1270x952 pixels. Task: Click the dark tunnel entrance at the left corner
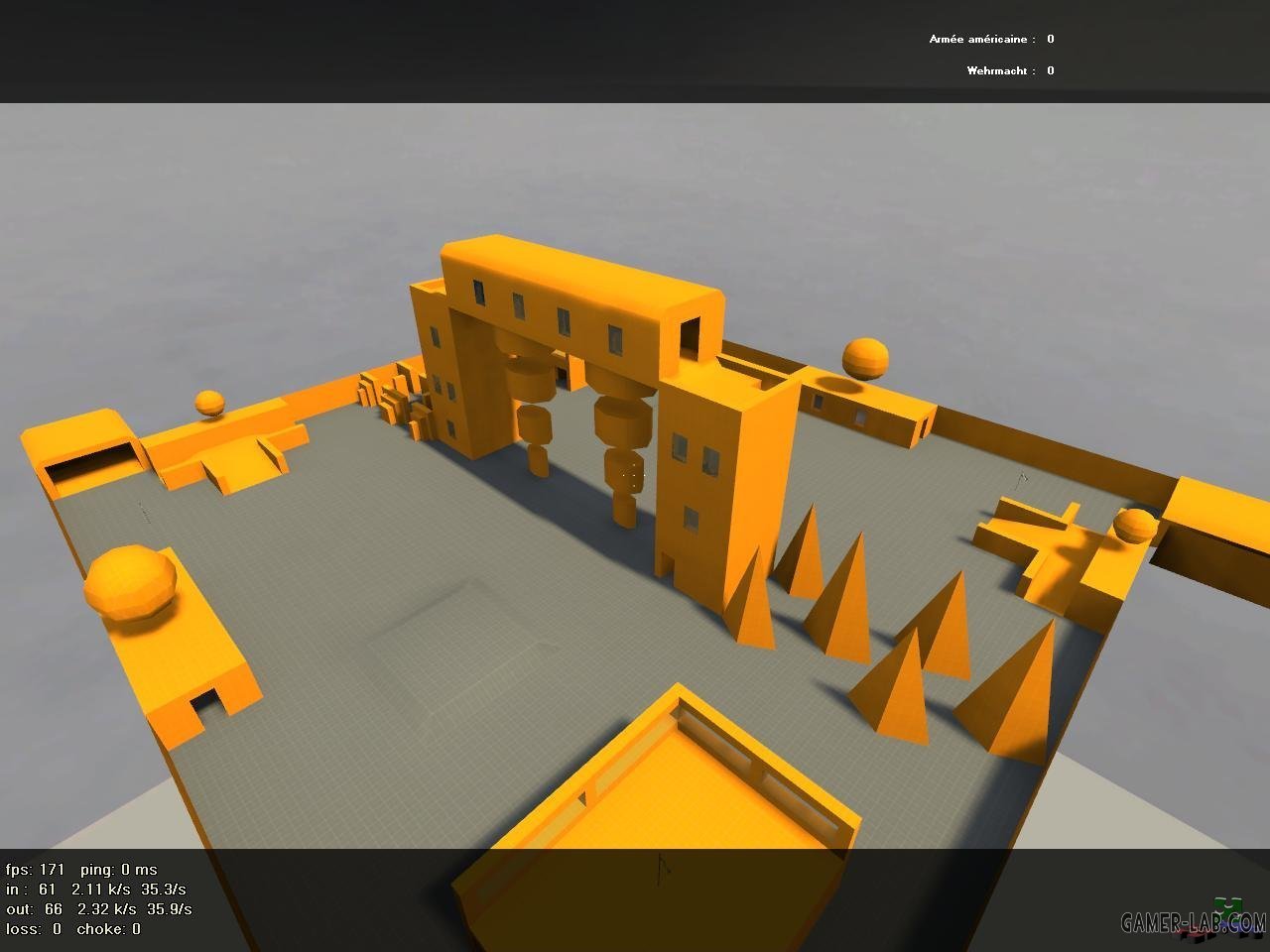(91, 465)
